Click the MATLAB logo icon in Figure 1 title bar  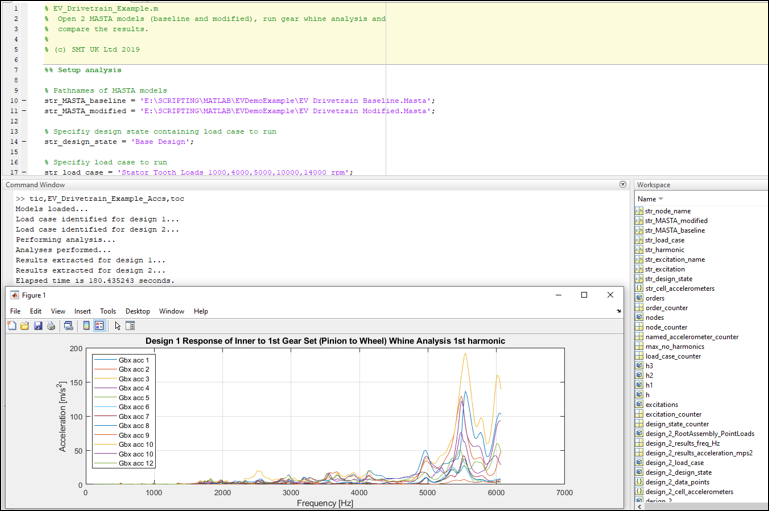pos(14,296)
